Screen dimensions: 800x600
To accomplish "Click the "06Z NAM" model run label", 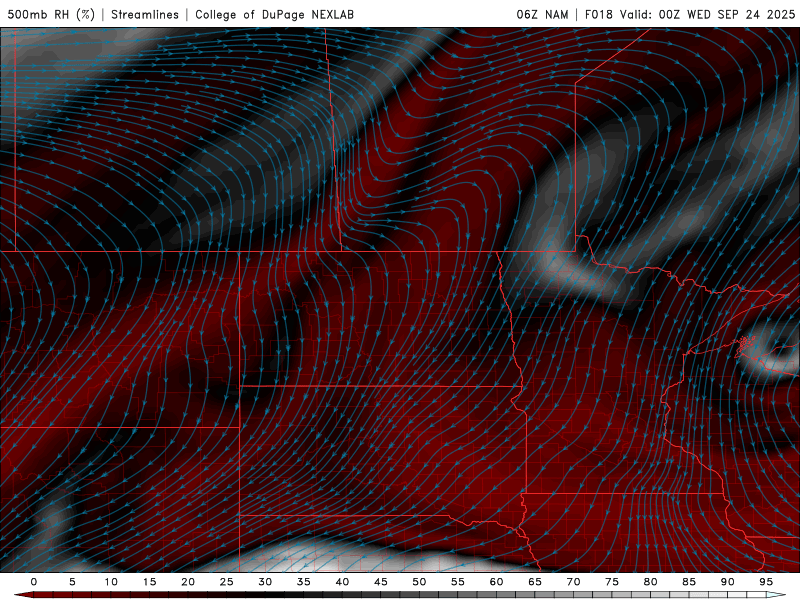I will click(542, 14).
